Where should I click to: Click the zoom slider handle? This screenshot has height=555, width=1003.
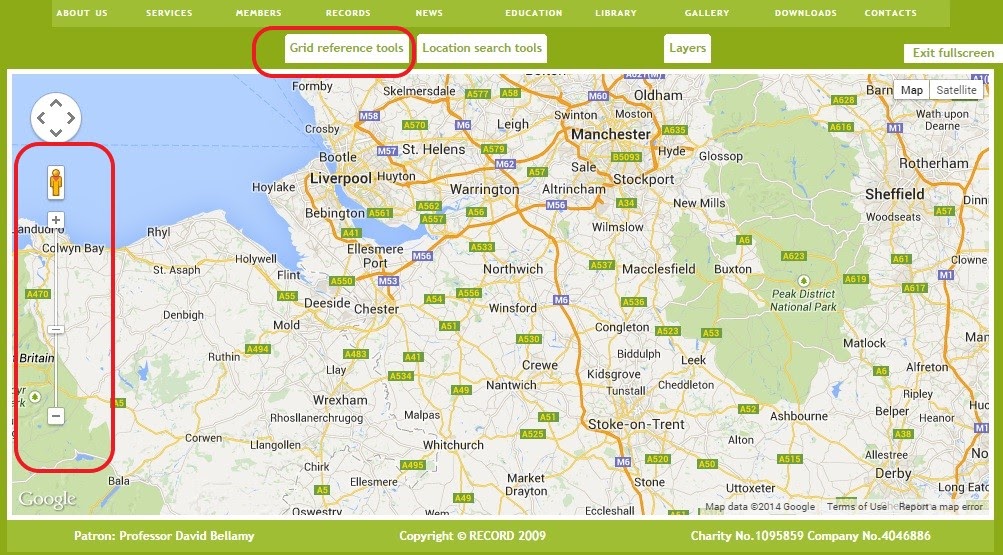pyautogui.click(x=56, y=330)
